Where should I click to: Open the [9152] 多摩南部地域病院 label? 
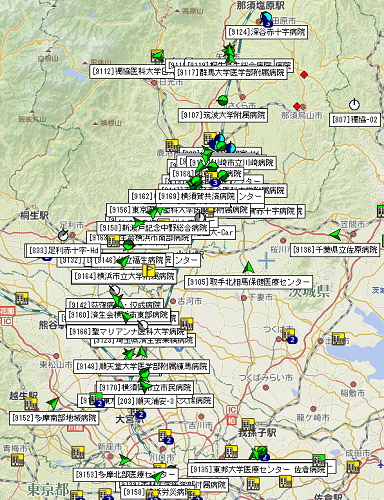54,418
